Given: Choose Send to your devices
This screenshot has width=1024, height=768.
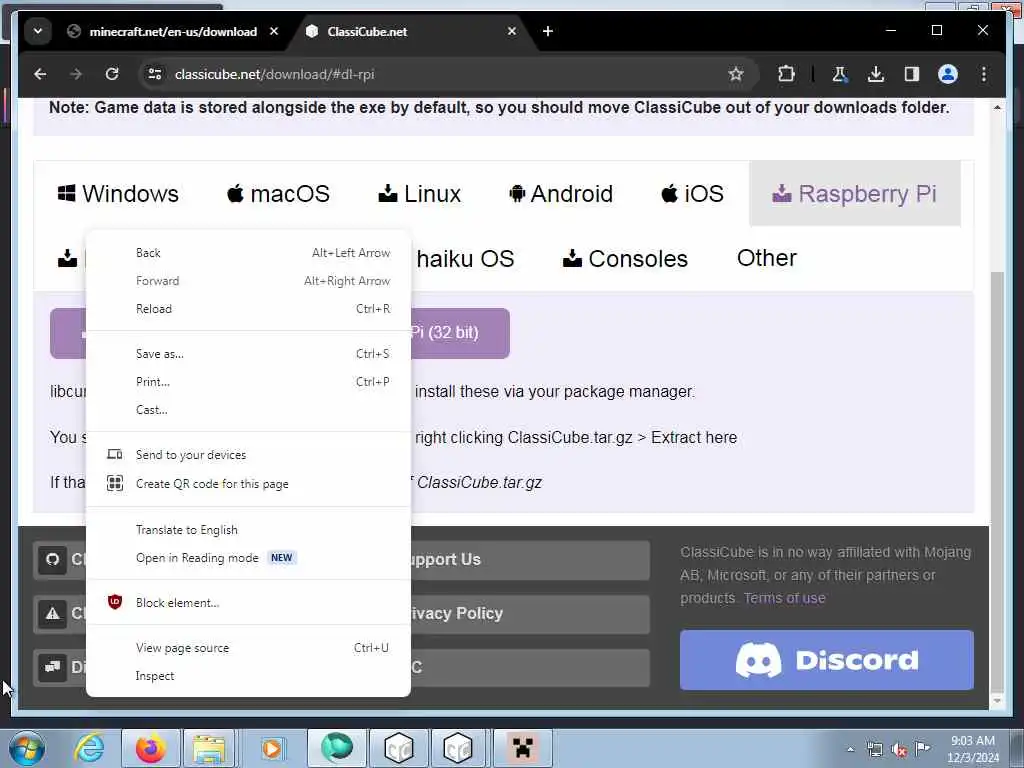Looking at the screenshot, I should point(248,455).
